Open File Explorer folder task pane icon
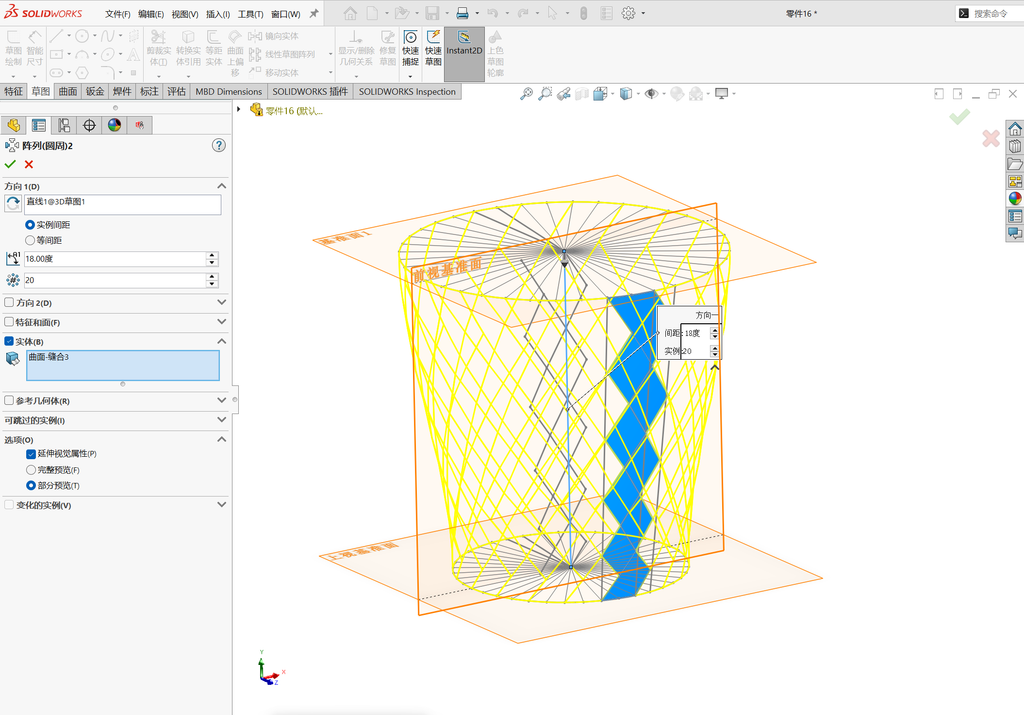 1015,164
